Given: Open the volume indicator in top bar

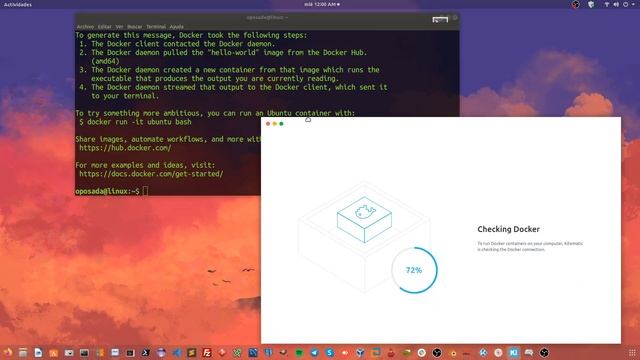Looking at the screenshot, I should [616, 4].
